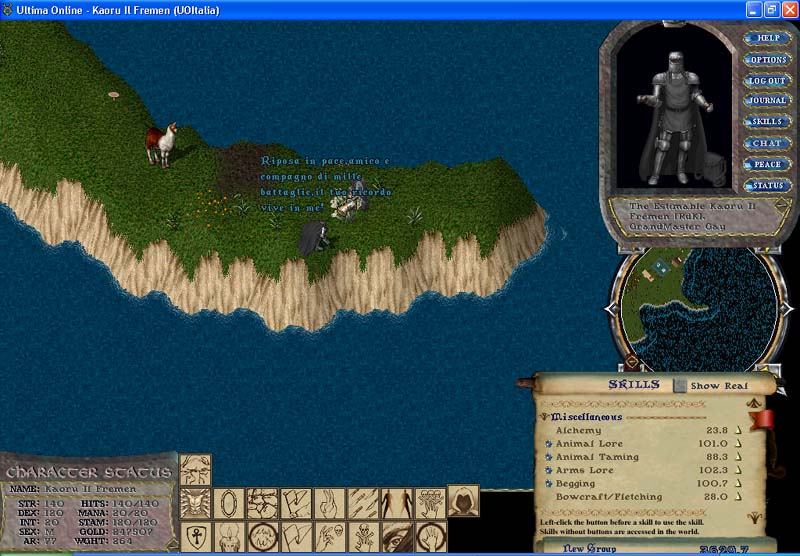Select the Alchemy skill row
Viewport: 800px width, 556px height.
pyautogui.click(x=642, y=431)
